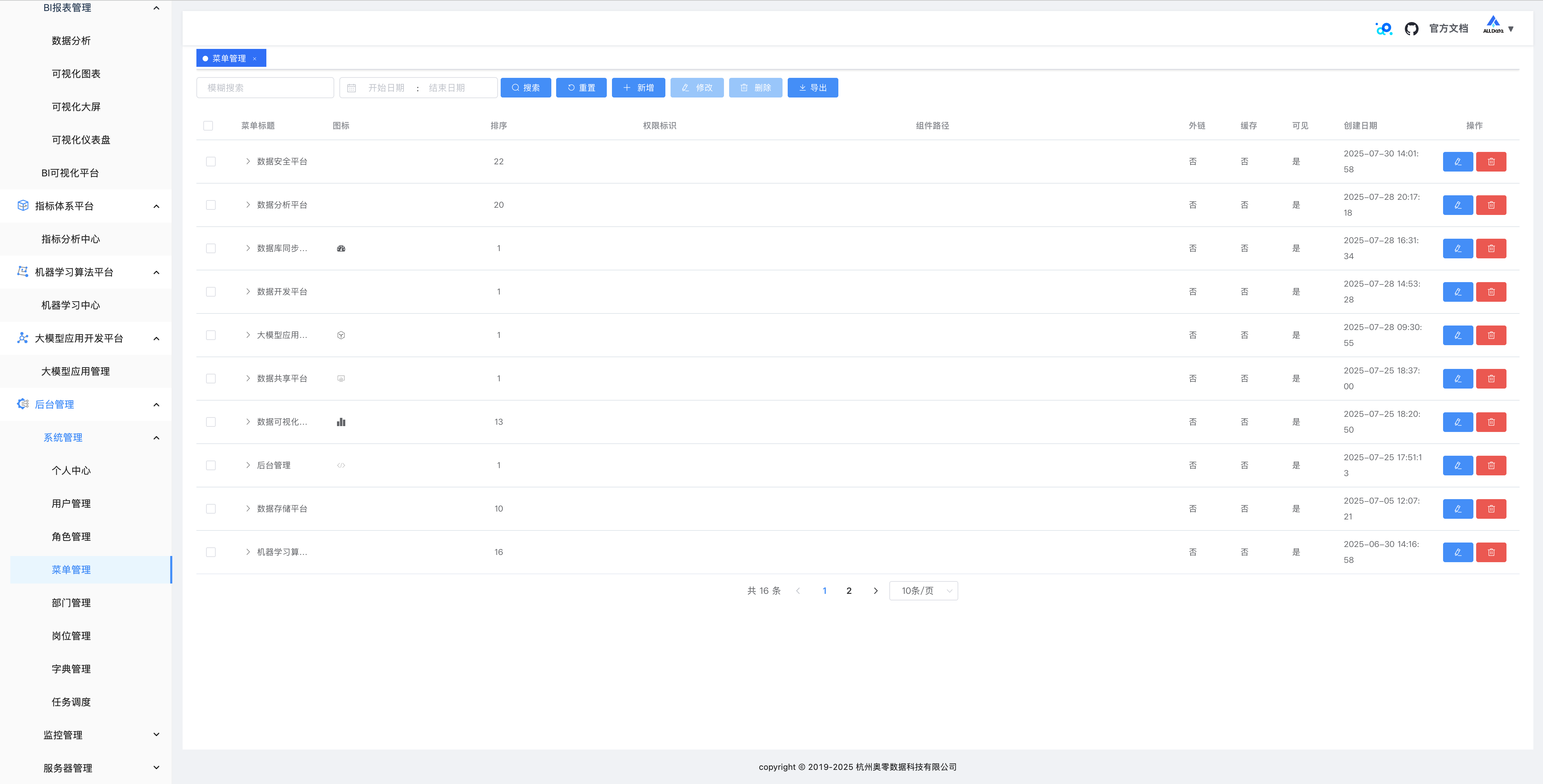The height and width of the screenshot is (784, 1543).
Task: Click the 指标体系平台 cube icon
Action: [x=23, y=205]
